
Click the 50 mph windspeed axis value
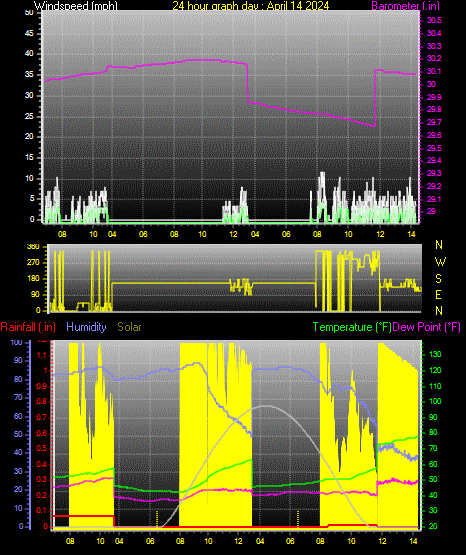click(29, 12)
